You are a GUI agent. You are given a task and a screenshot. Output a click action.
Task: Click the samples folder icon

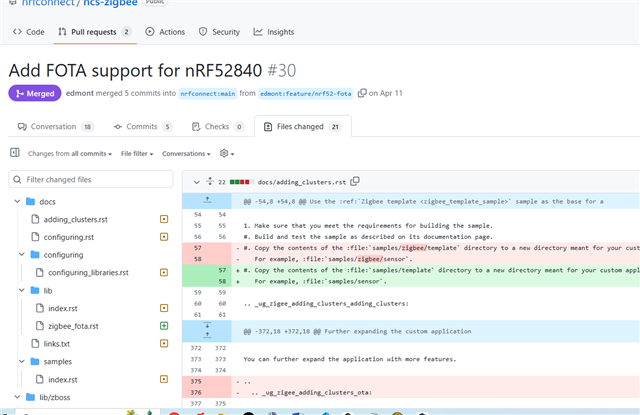click(x=35, y=361)
